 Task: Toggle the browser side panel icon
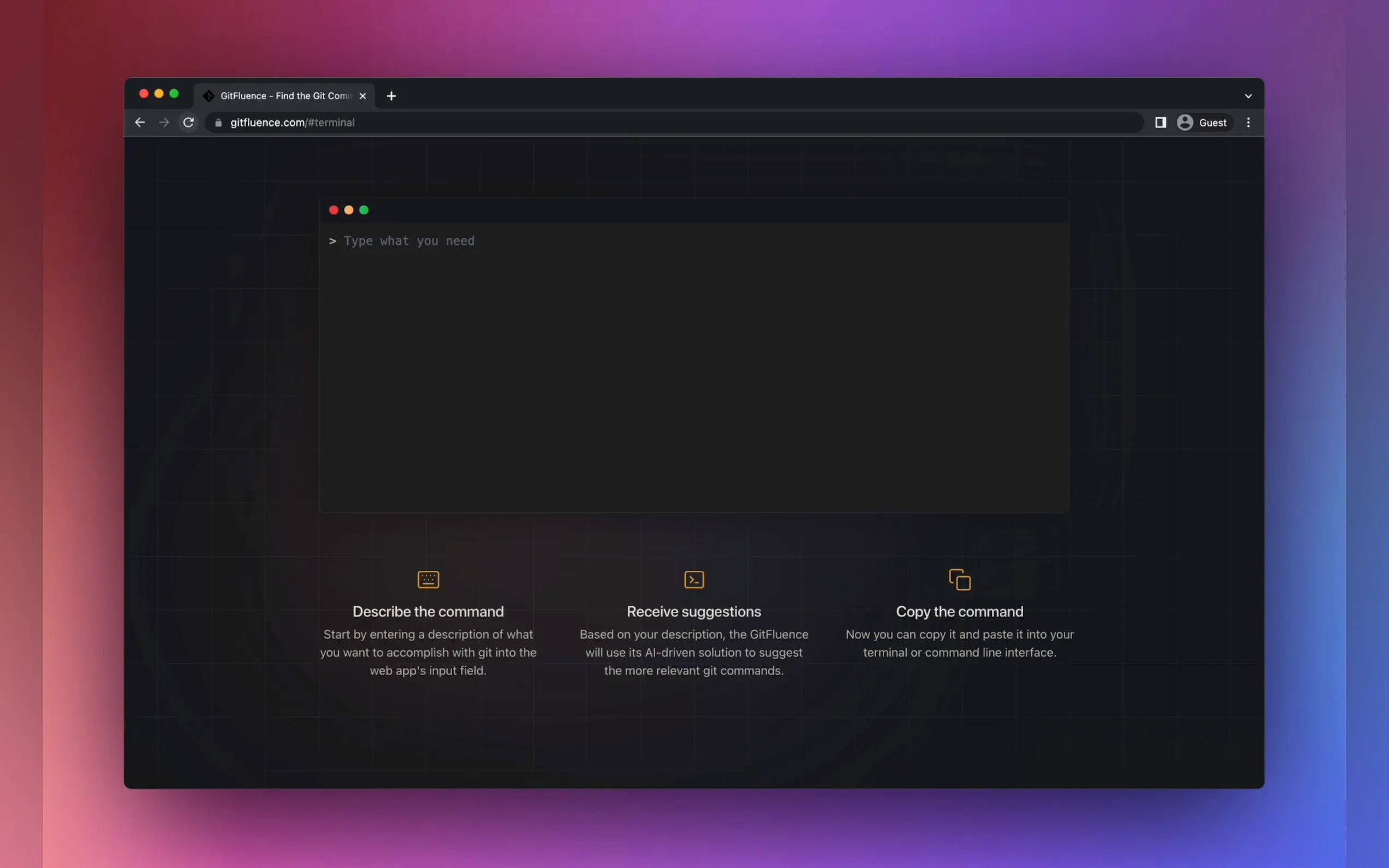coord(1160,122)
